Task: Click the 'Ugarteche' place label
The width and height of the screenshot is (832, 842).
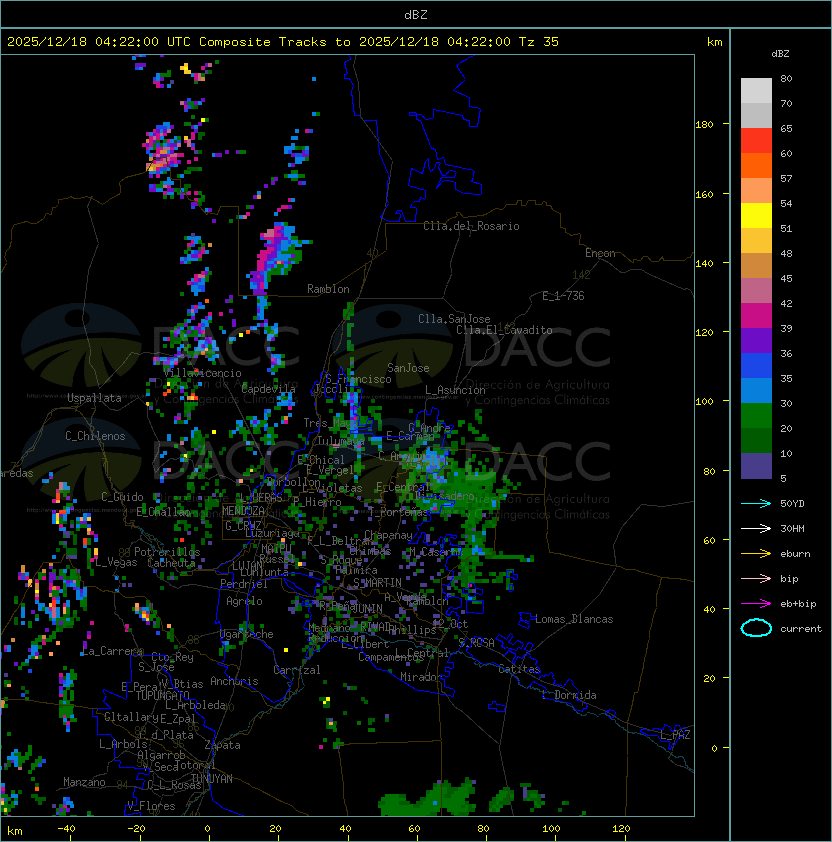Action: coord(247,634)
